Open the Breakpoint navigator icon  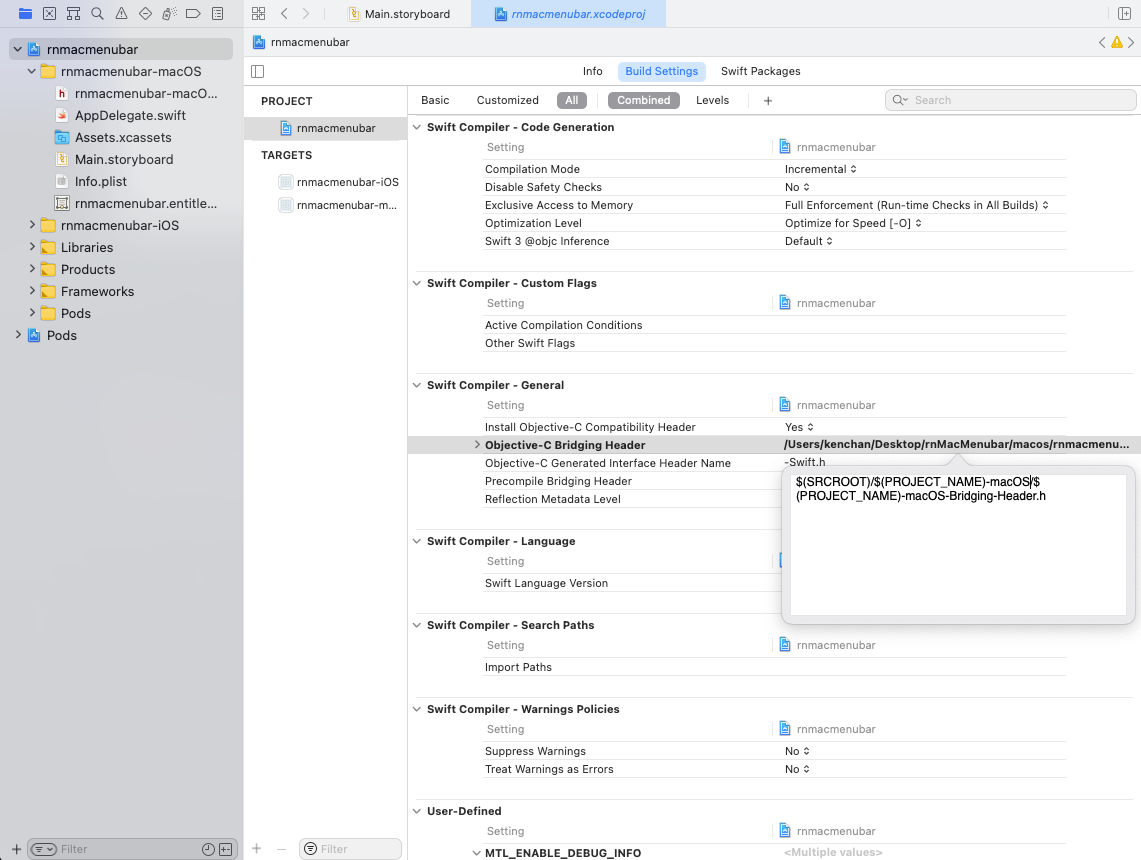click(194, 13)
